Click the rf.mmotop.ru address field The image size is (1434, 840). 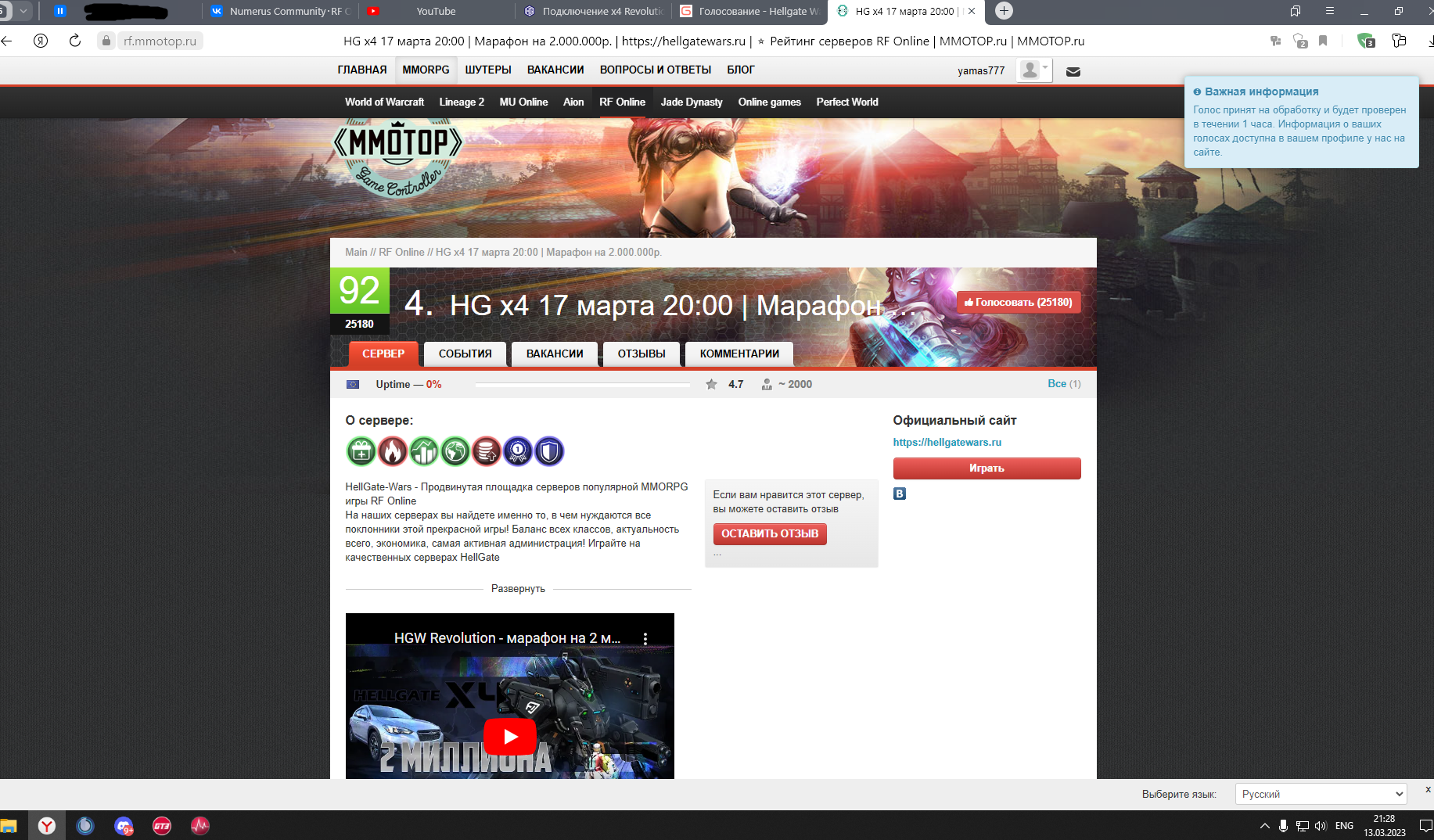(x=160, y=41)
